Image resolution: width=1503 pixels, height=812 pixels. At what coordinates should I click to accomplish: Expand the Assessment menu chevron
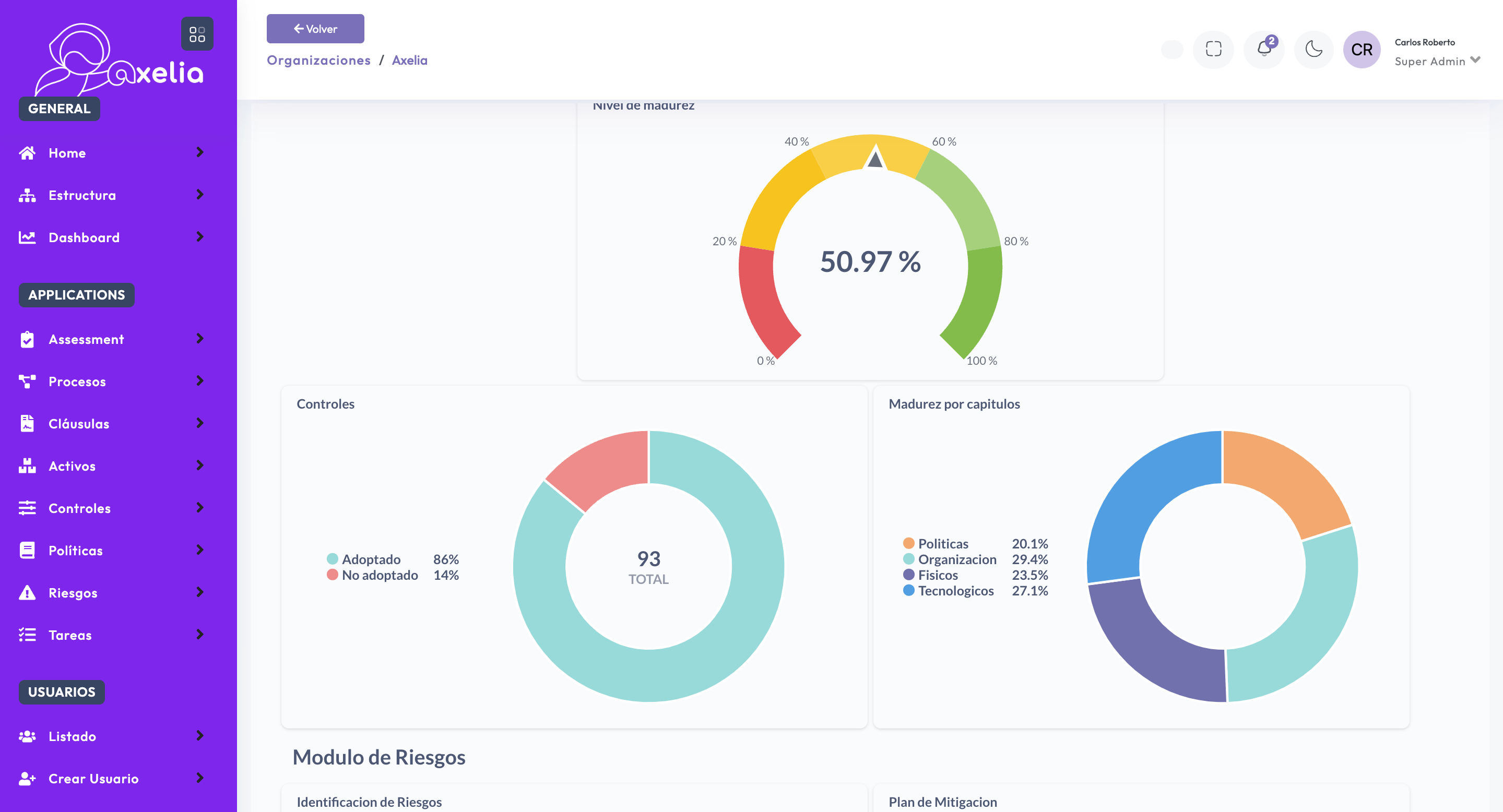coord(199,338)
